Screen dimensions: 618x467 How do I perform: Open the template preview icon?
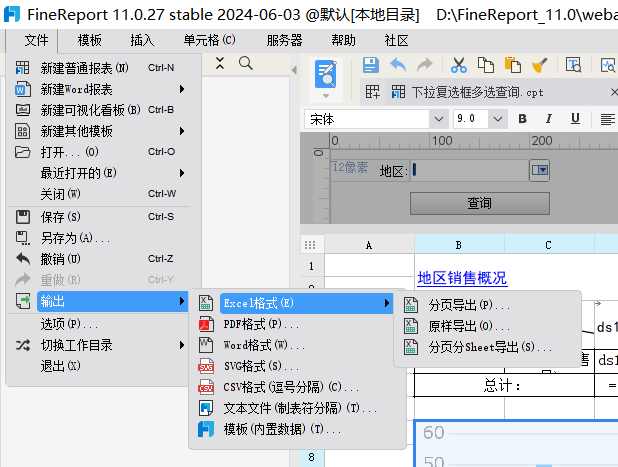click(x=326, y=74)
